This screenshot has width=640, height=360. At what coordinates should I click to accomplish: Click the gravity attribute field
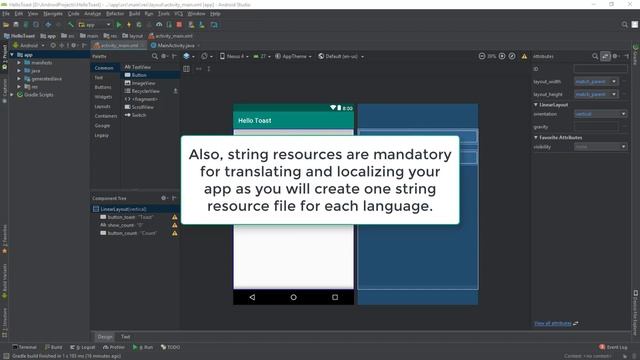click(x=596, y=127)
